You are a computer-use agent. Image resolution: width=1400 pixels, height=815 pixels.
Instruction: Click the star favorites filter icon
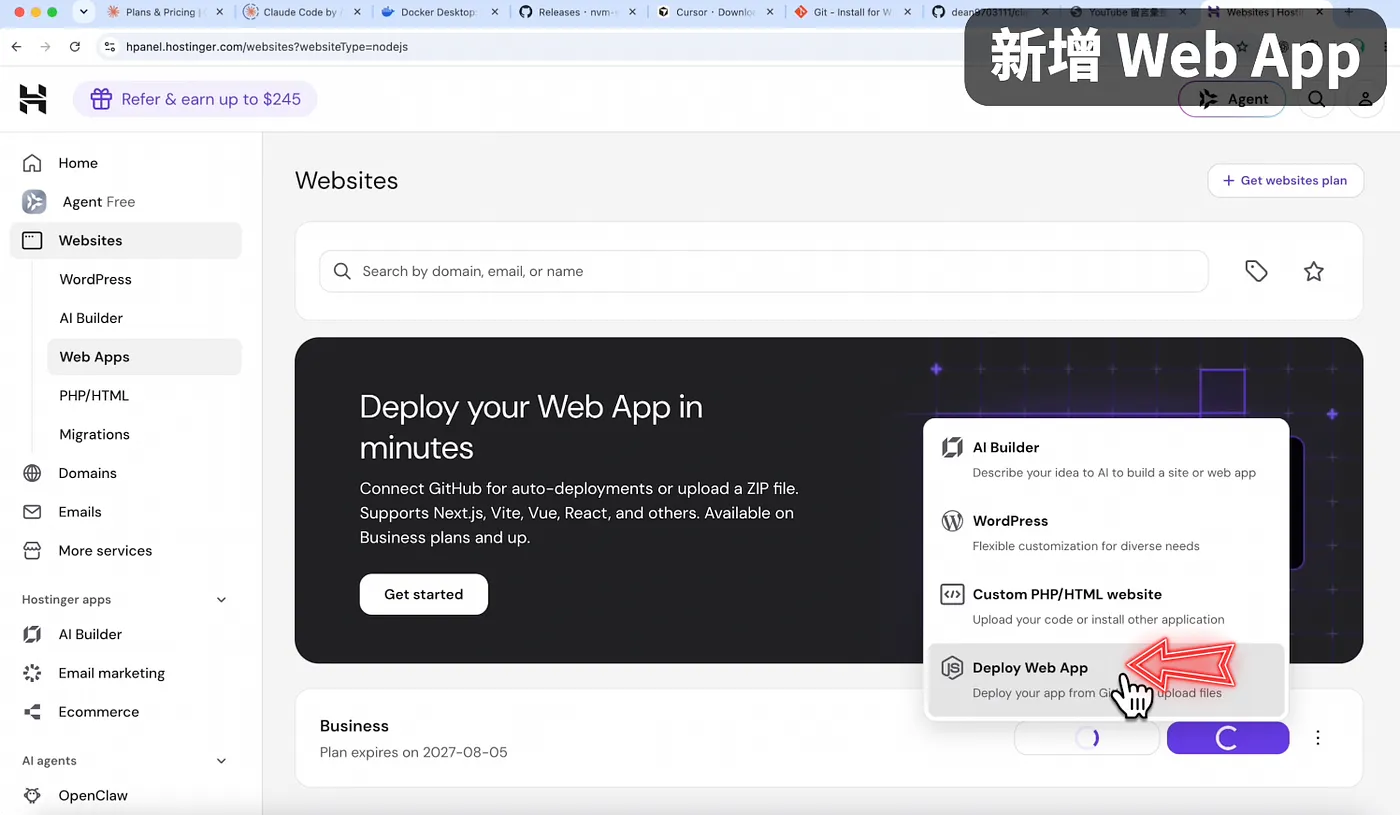pos(1314,271)
